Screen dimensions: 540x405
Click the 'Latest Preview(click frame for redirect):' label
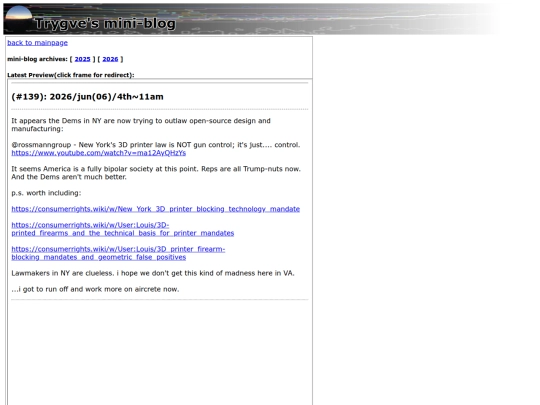(x=71, y=75)
